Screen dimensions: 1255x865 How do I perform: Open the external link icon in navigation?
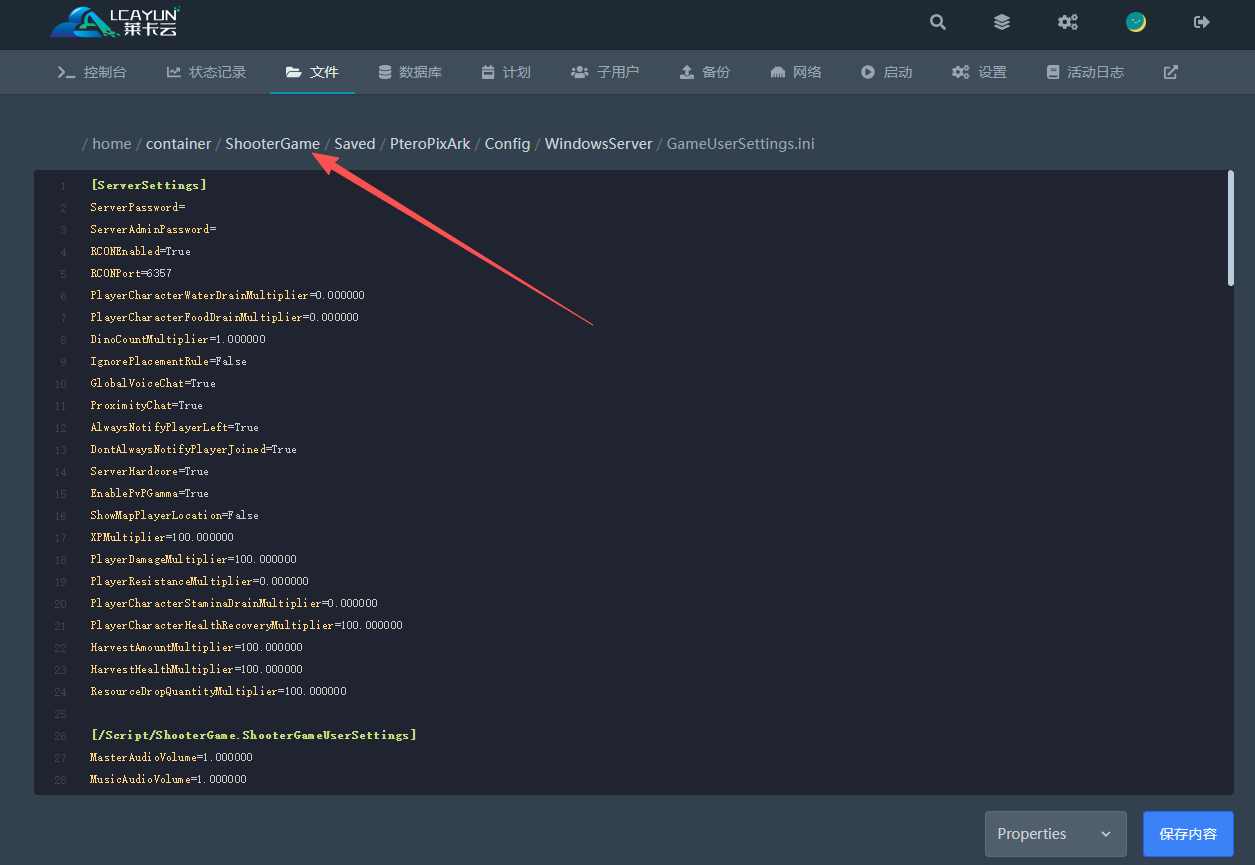(1170, 72)
